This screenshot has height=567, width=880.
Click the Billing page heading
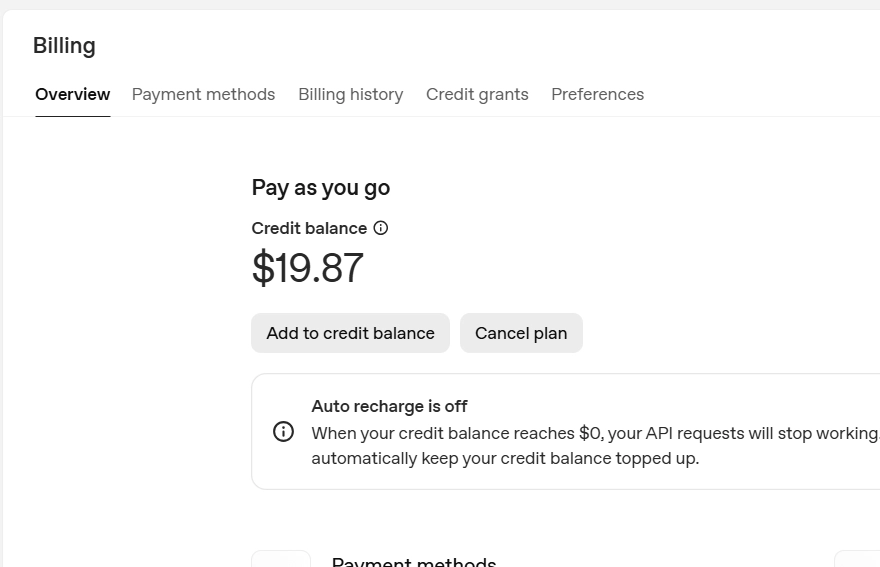click(x=65, y=45)
